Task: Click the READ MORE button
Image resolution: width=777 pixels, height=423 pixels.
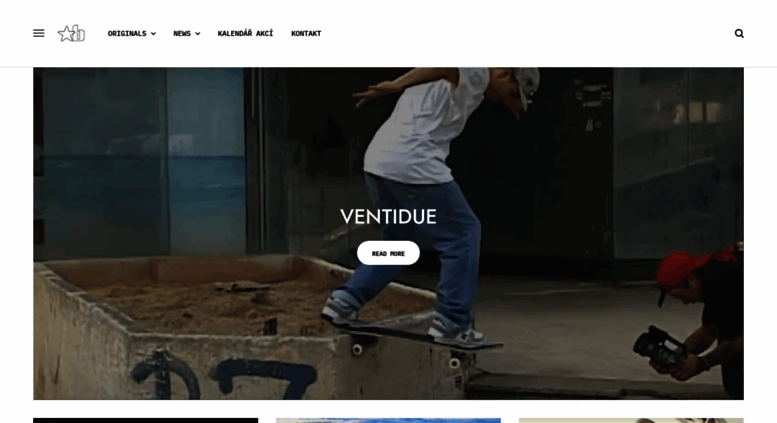Action: [x=388, y=253]
